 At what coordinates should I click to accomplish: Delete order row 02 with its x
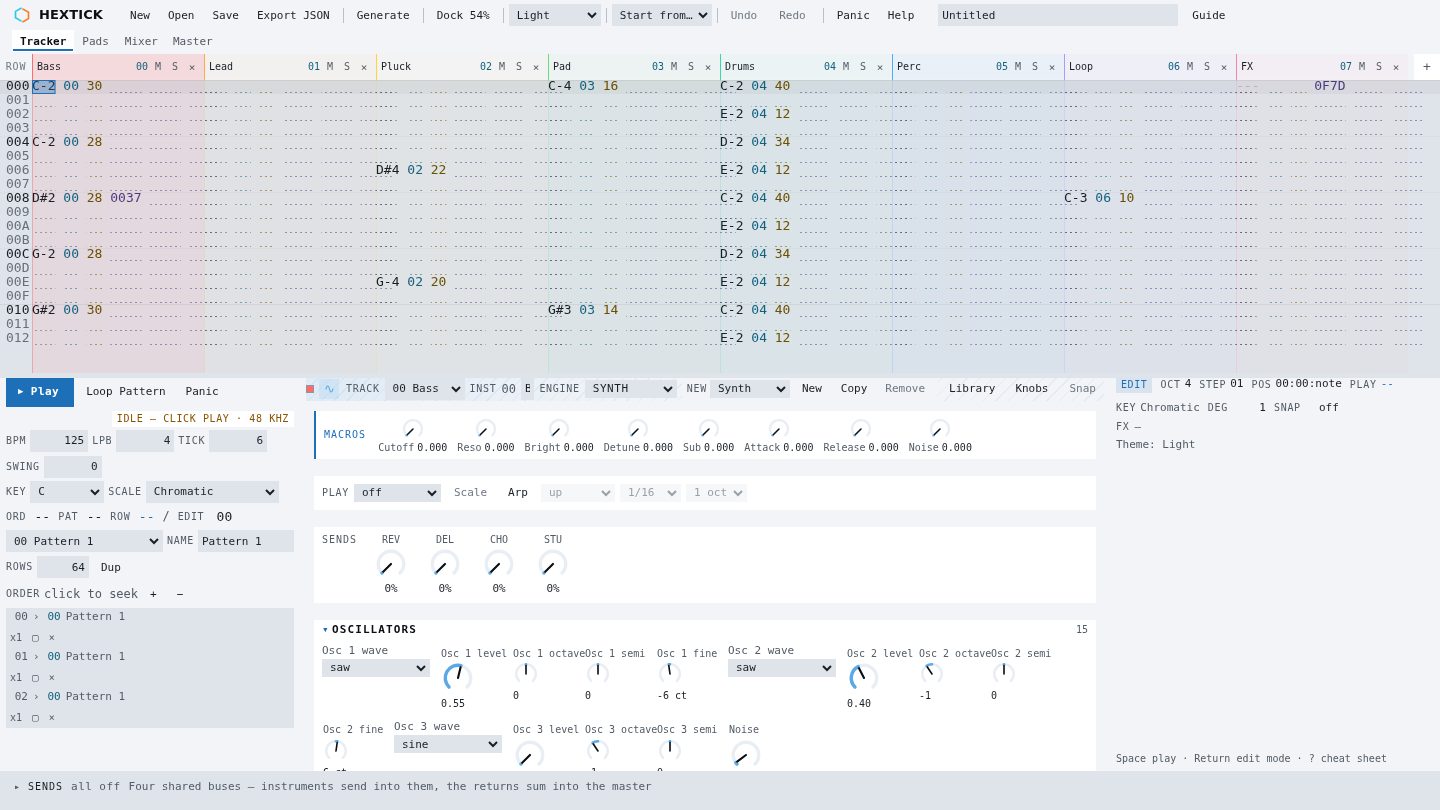pyautogui.click(x=52, y=717)
